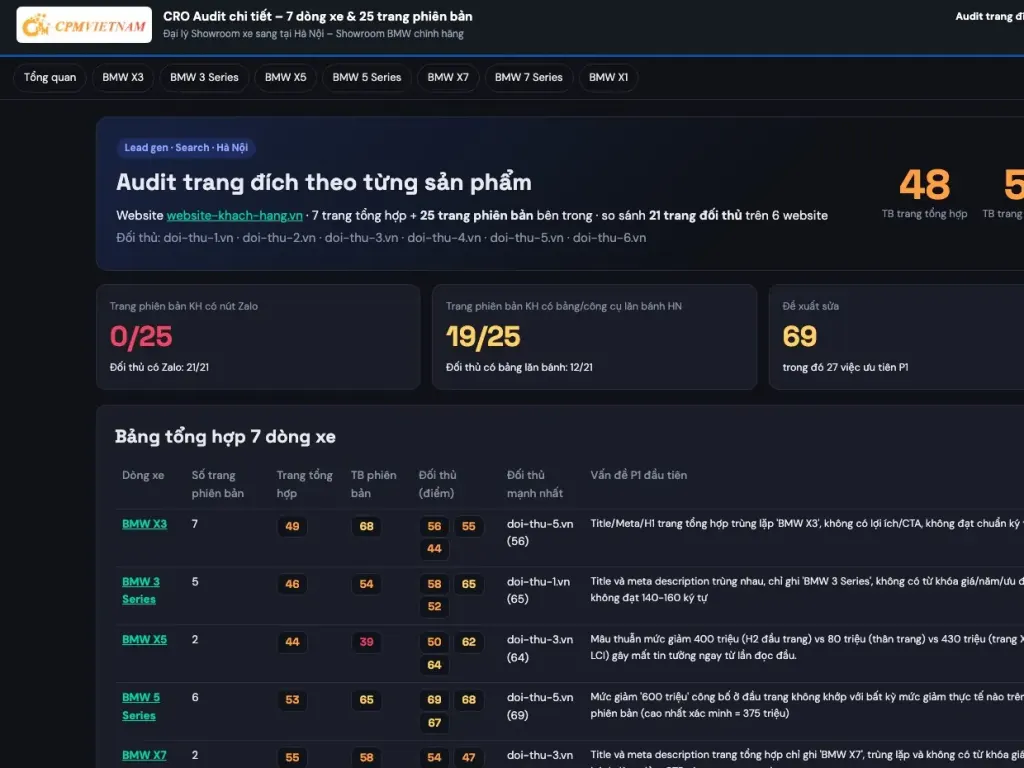Click the 69 Đề xuất sửa value

799,336
